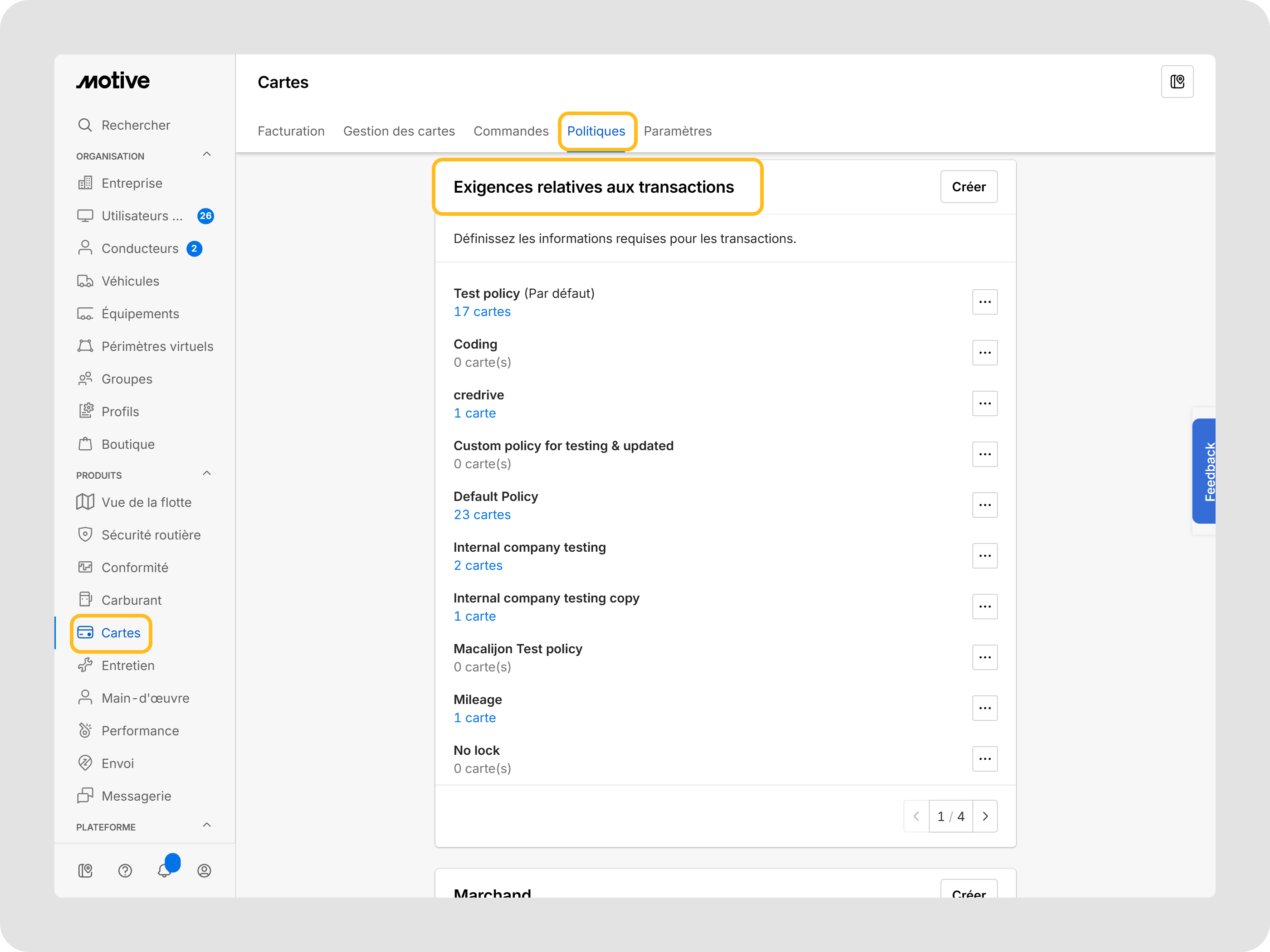Image resolution: width=1270 pixels, height=952 pixels.
Task: Select Cartes in sidebar
Action: [x=108, y=633]
